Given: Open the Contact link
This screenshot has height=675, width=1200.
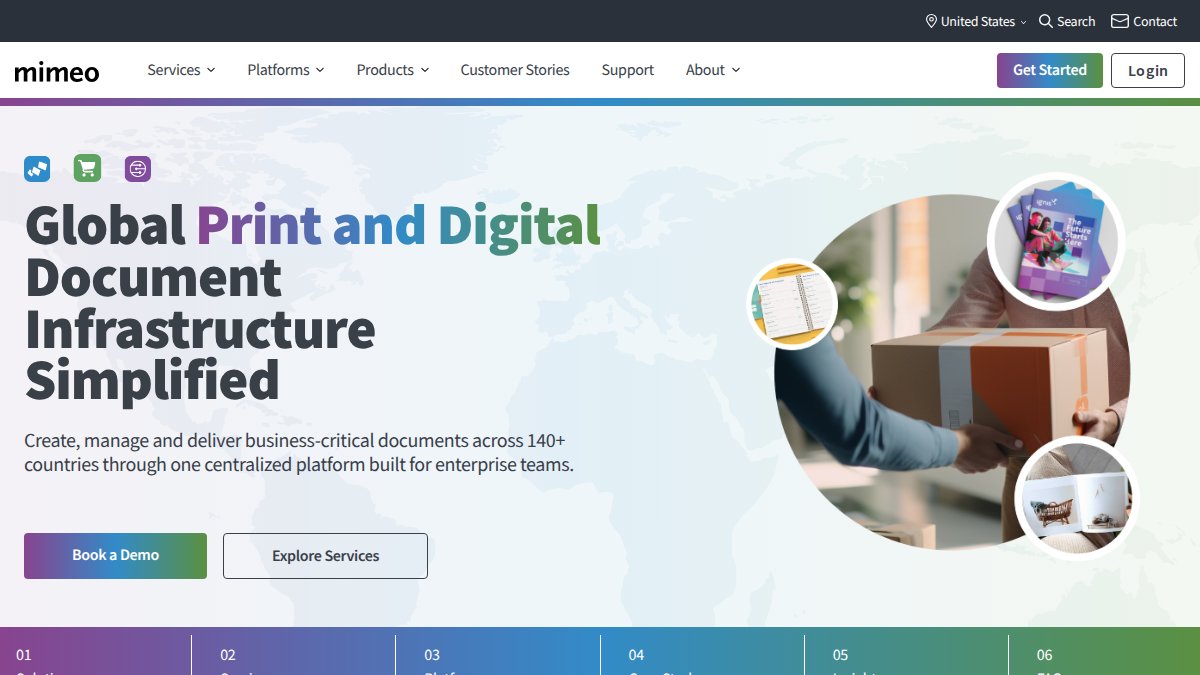Looking at the screenshot, I should click(1144, 21).
